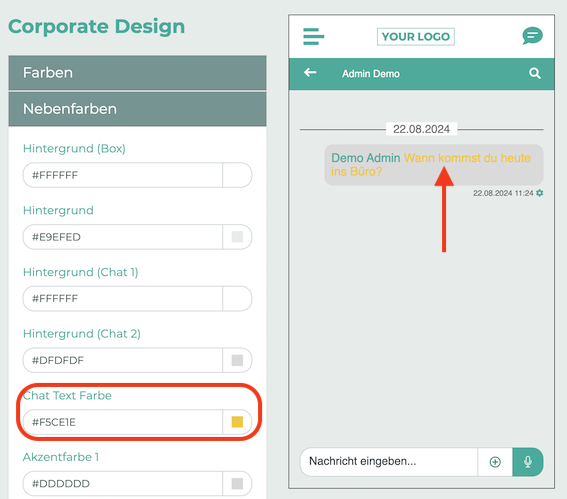
Task: Open the hamburger menu in the preview
Action: (313, 37)
